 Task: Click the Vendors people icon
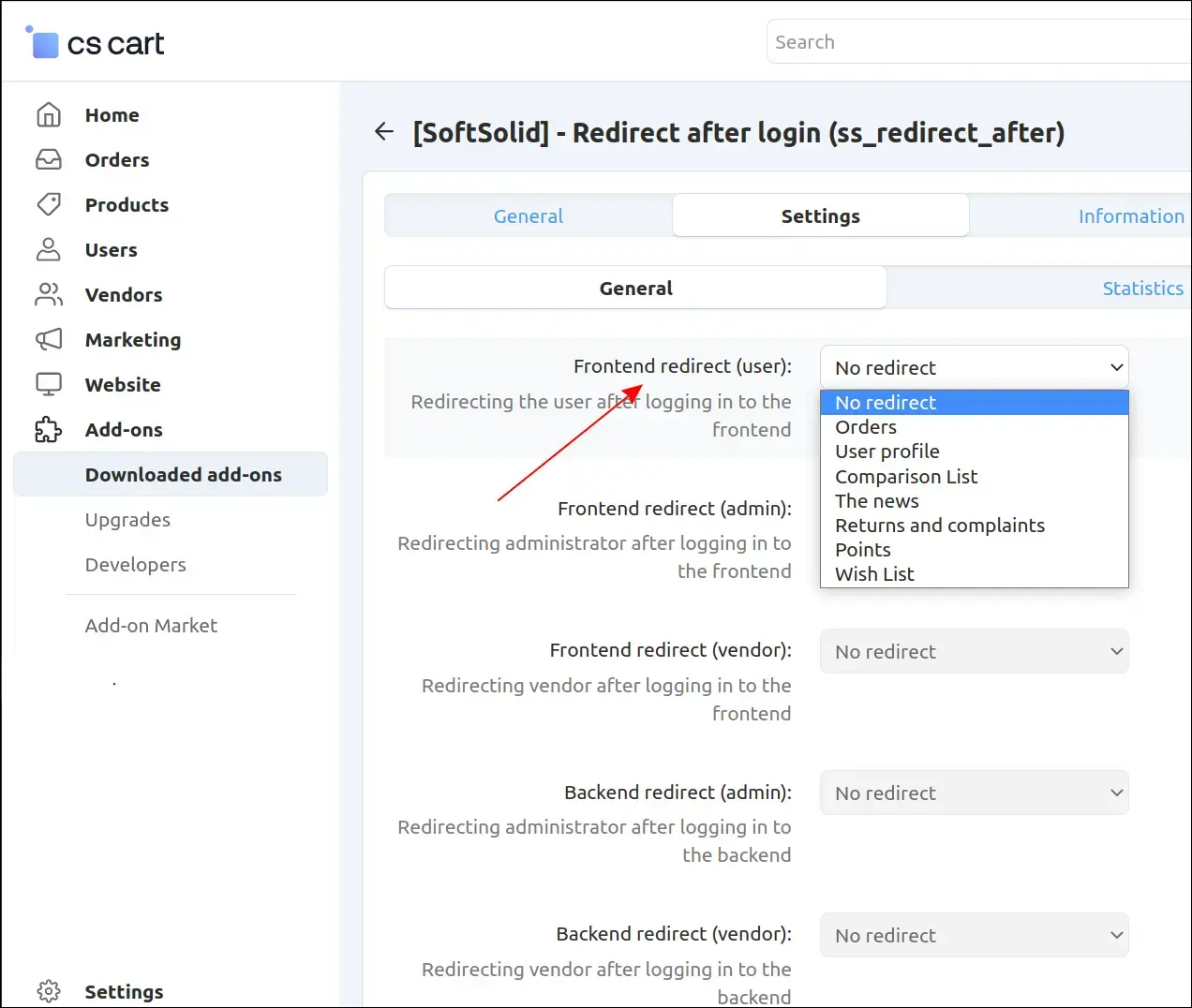pyautogui.click(x=49, y=294)
